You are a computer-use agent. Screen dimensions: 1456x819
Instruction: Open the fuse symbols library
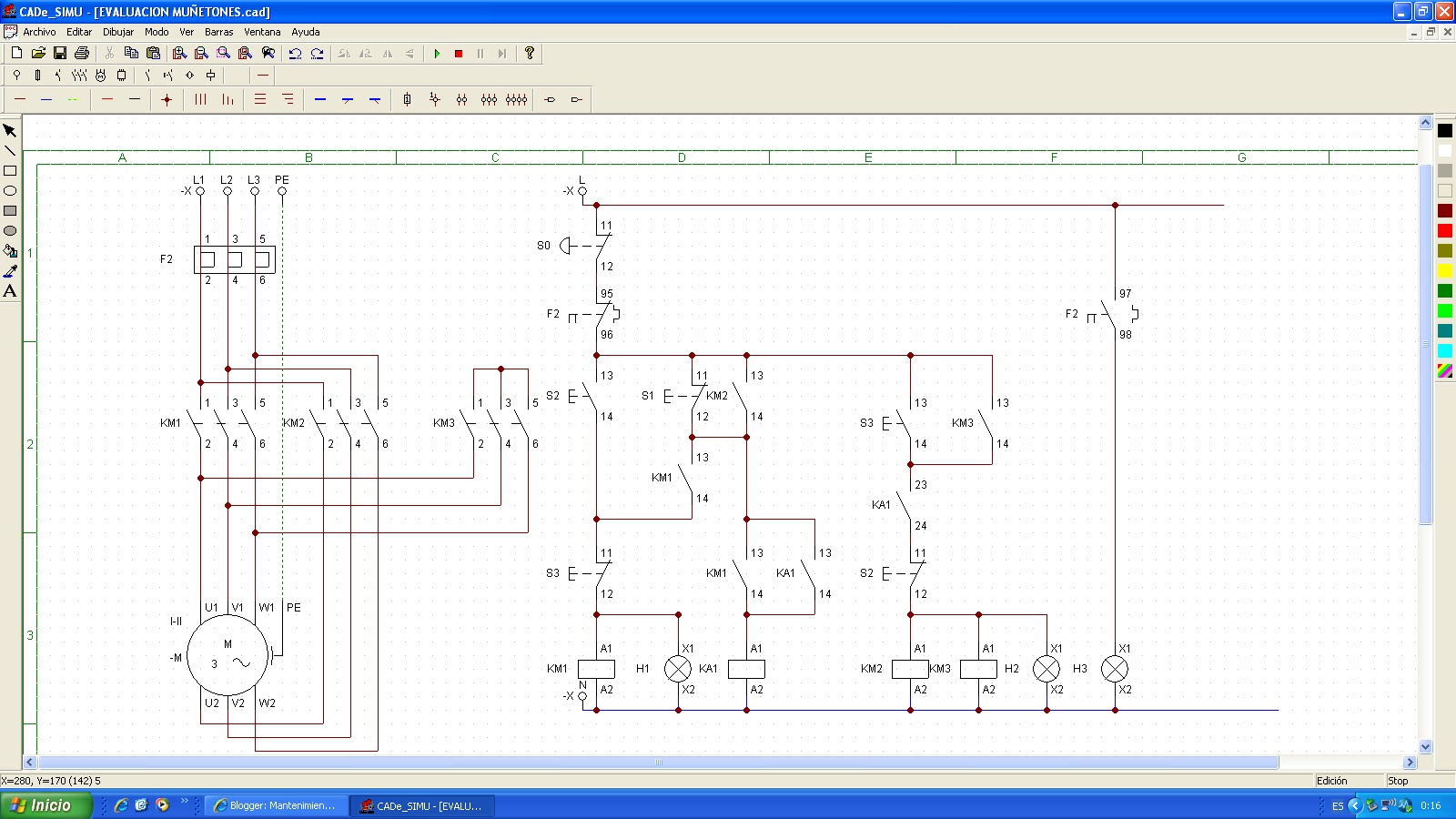coord(37,76)
